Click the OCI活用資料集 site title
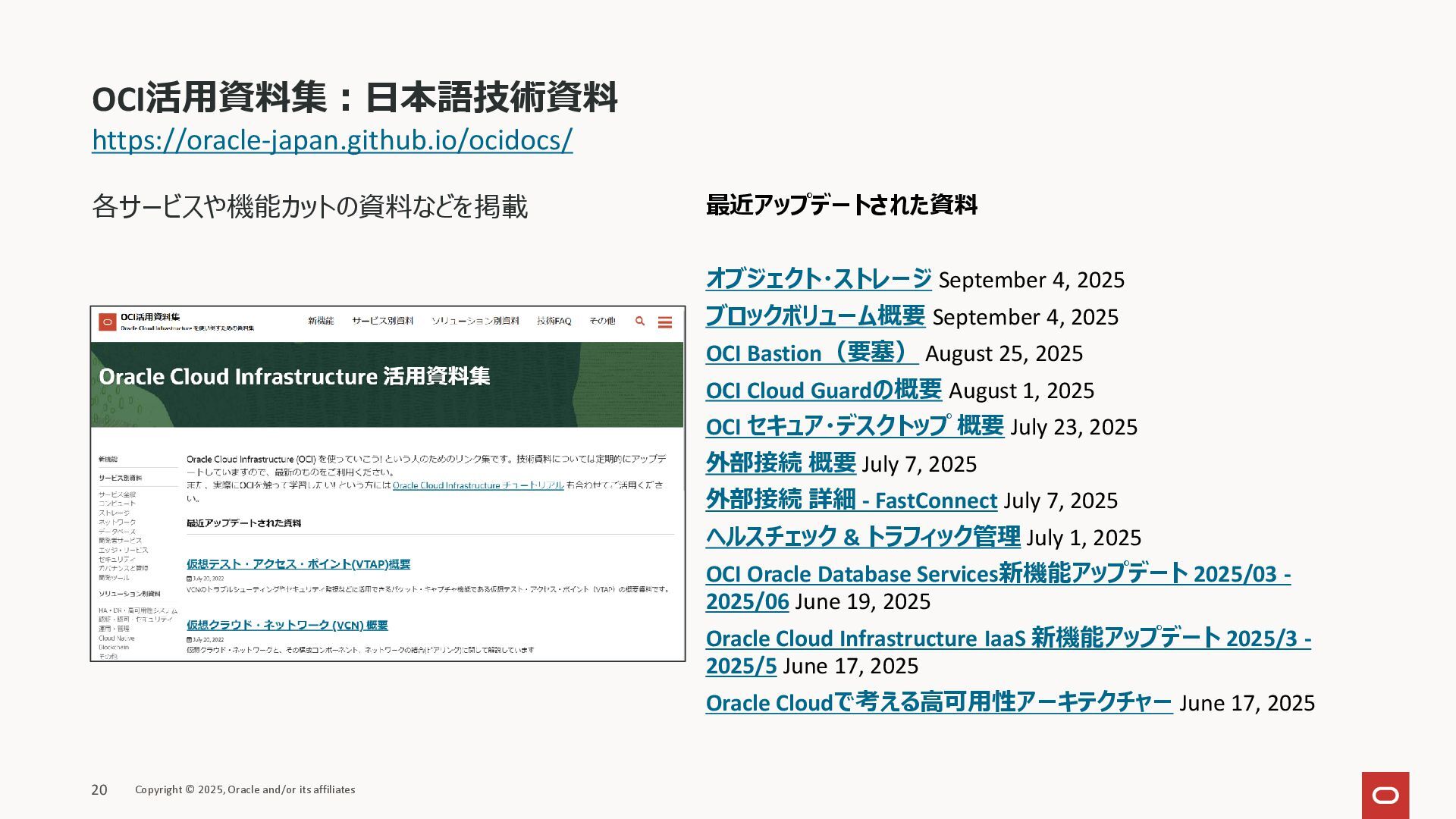This screenshot has width=1456, height=819. coord(150,317)
